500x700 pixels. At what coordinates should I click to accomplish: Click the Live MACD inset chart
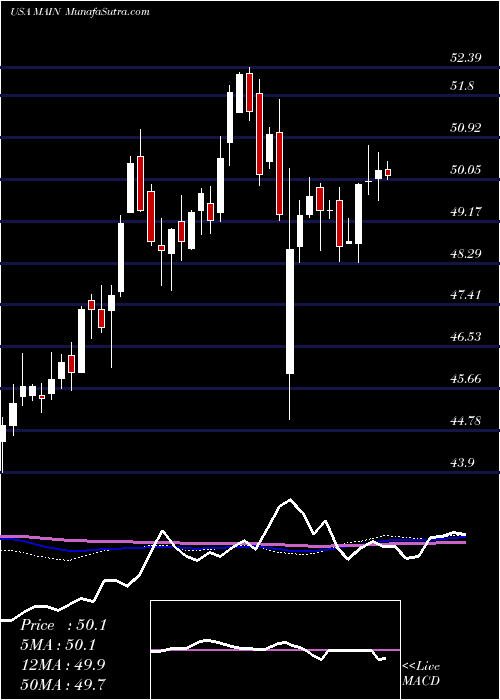(x=275, y=650)
